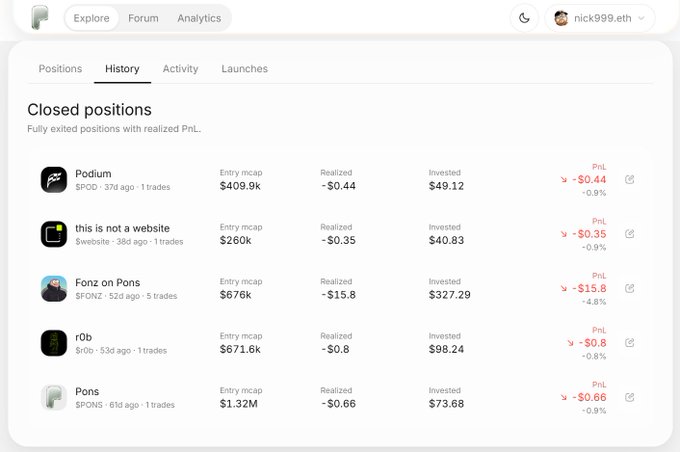Screen dimensions: 680x452
Task: Click the Pons logo in header
Action: 40,18
